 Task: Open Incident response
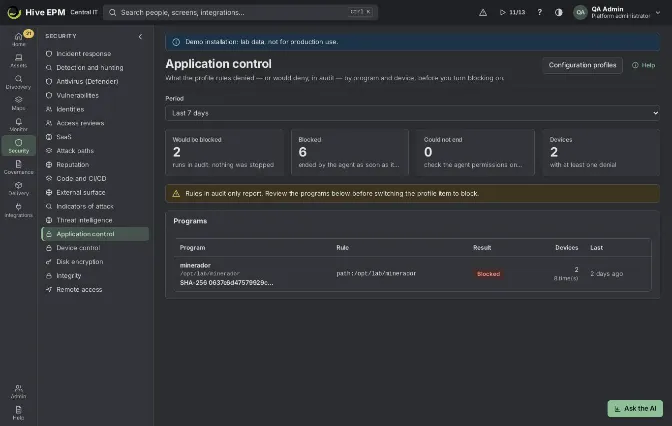[x=95, y=54]
